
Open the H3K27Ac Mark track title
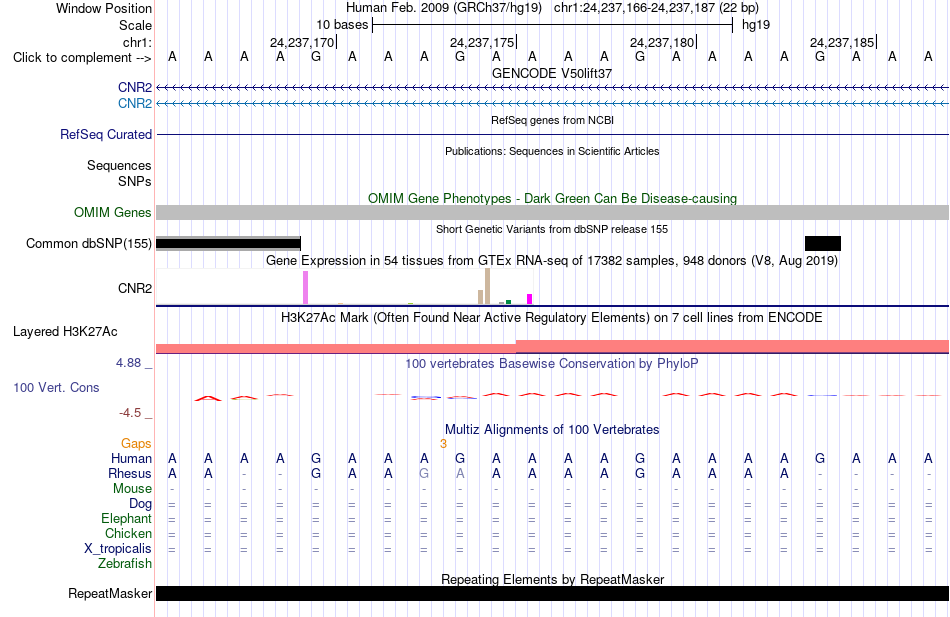pos(552,318)
